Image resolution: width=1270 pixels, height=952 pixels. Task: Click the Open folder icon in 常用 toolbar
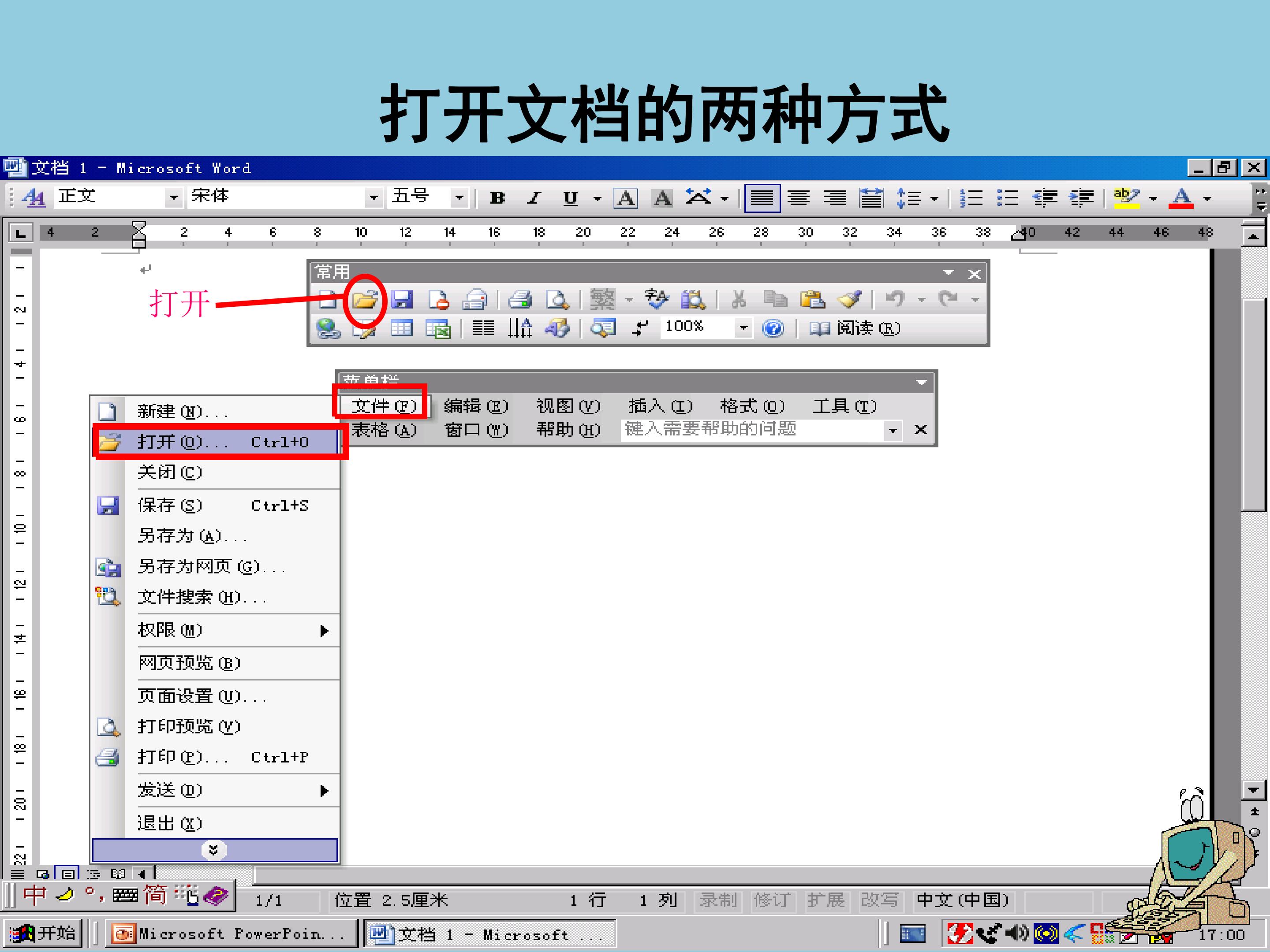365,299
